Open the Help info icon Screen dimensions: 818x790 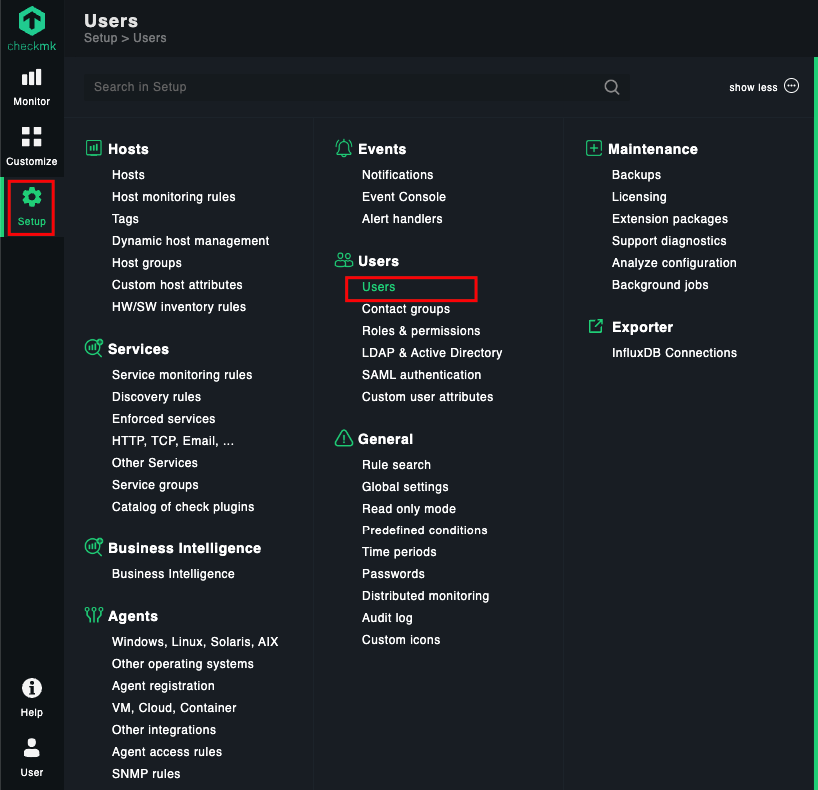pos(32,688)
